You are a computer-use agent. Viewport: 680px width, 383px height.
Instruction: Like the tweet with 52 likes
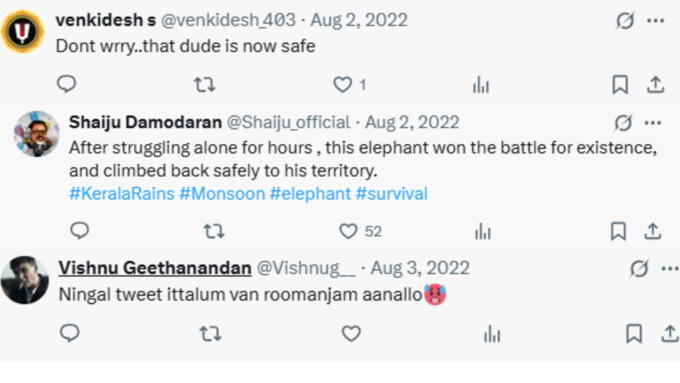coord(348,231)
